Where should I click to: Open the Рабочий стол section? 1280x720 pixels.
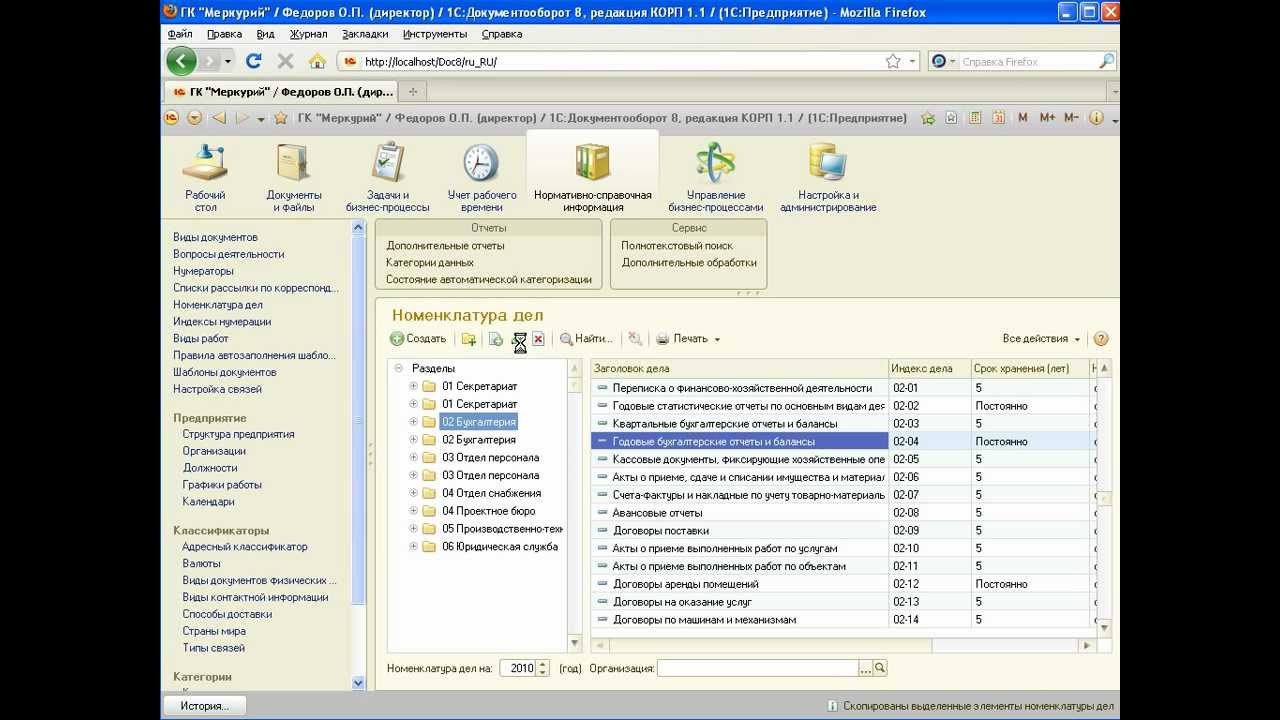[x=205, y=176]
